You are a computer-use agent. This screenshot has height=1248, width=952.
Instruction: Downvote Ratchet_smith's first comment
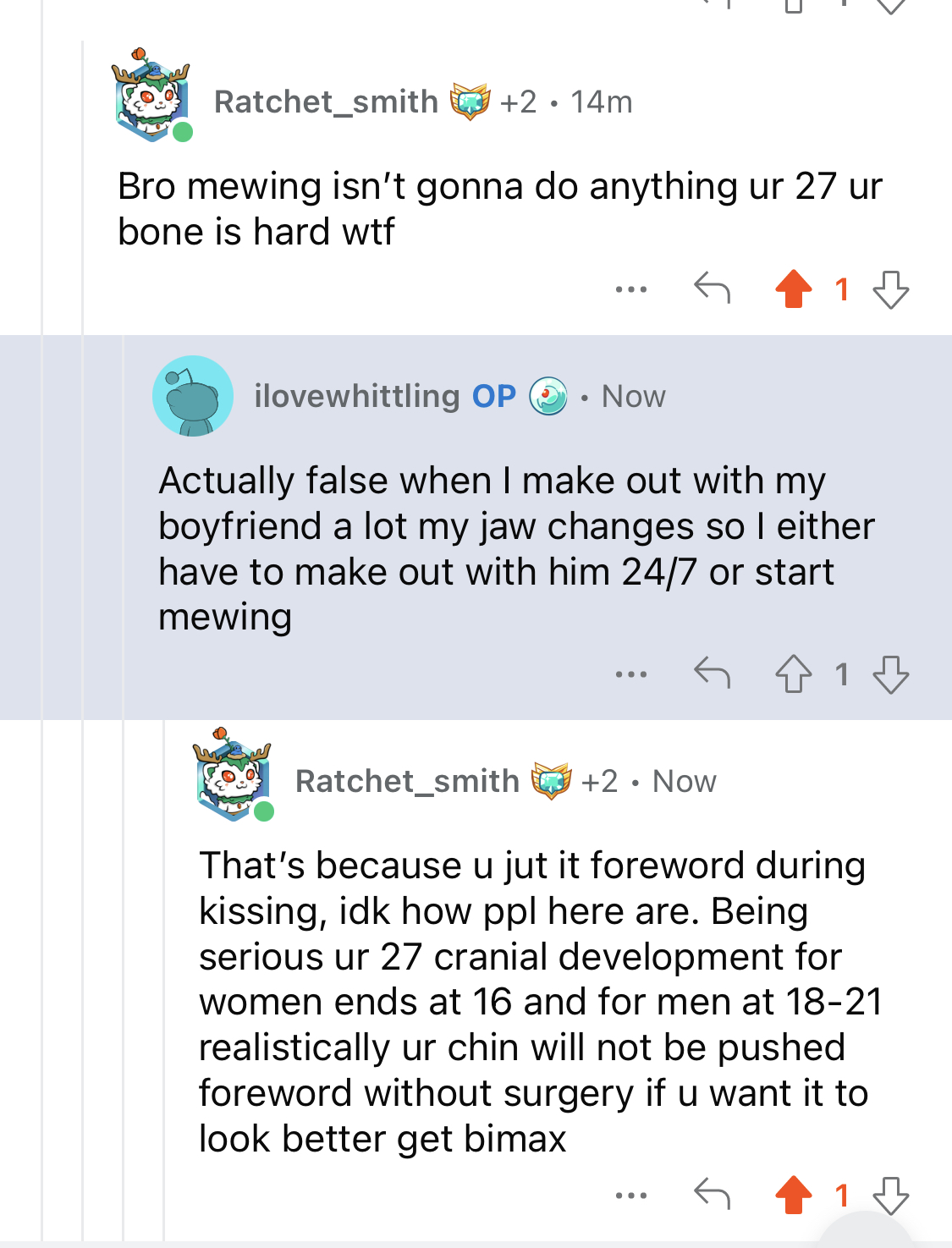(x=891, y=289)
